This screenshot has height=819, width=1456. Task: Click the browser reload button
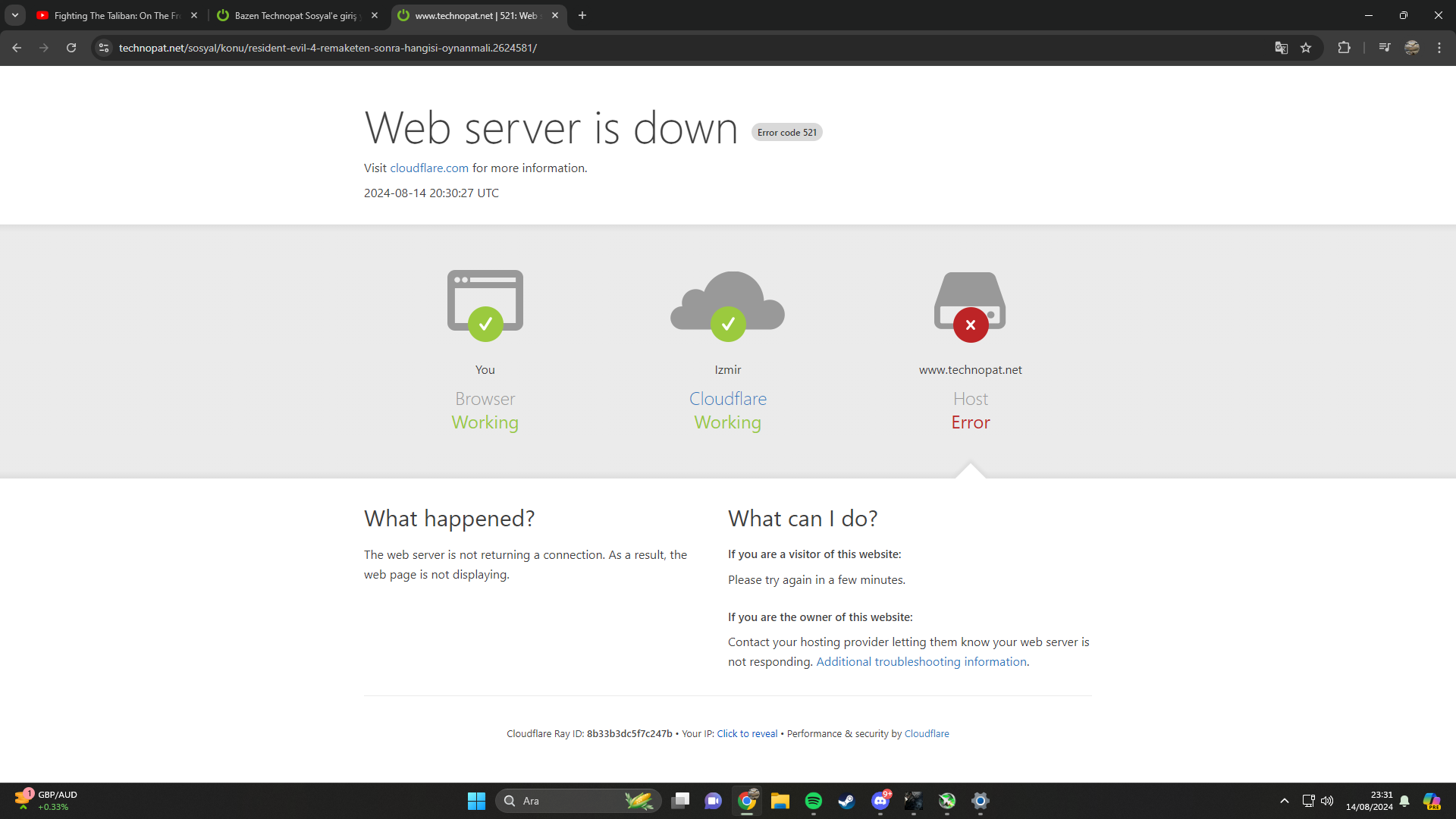(71, 48)
